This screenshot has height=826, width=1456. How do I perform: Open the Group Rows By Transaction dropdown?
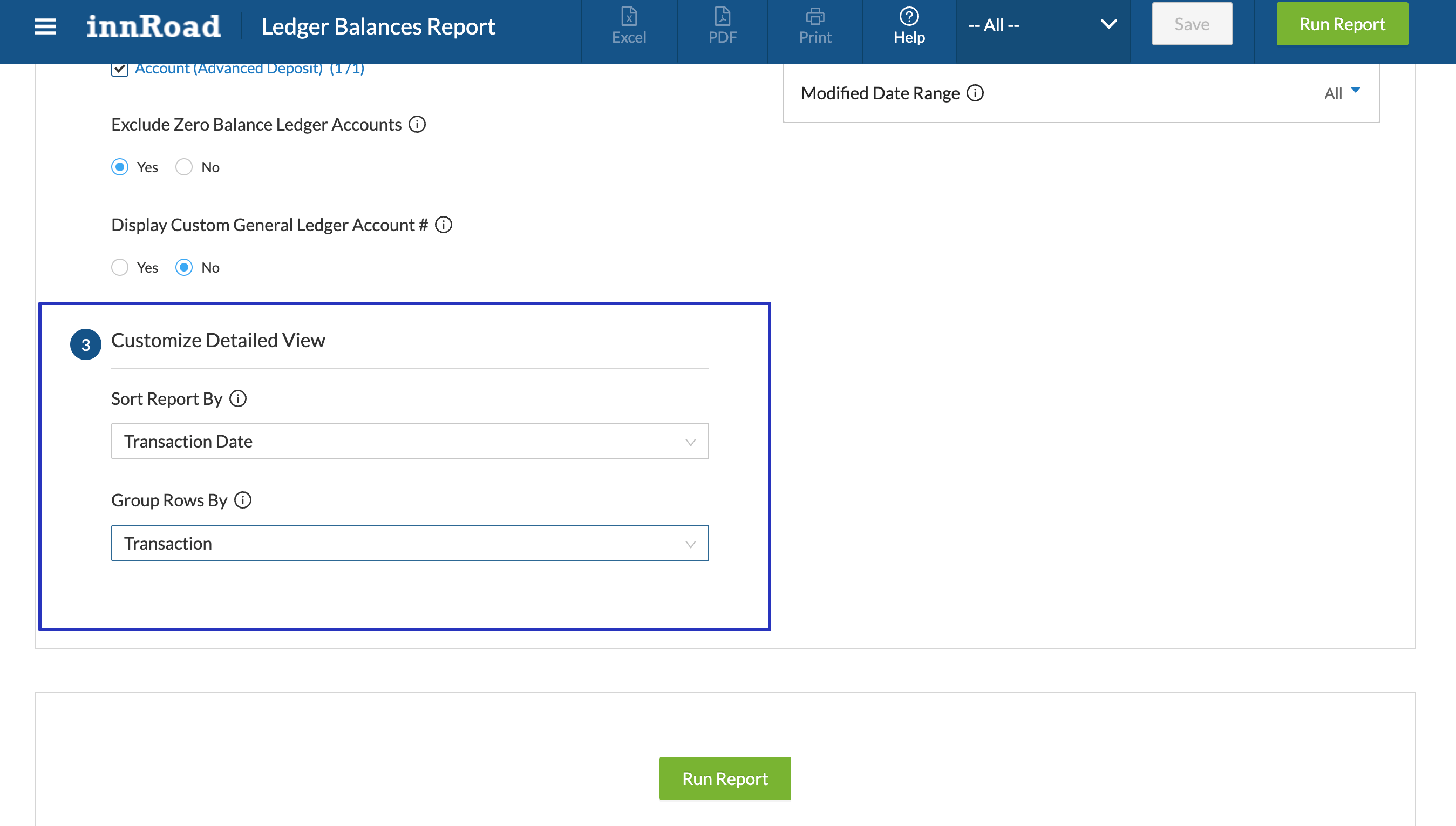click(410, 543)
